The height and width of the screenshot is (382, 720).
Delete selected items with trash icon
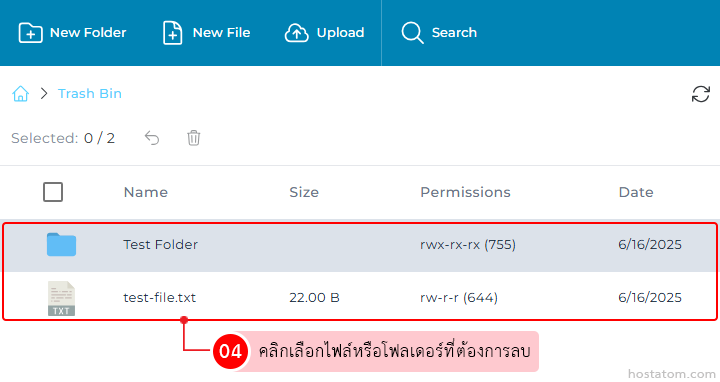pos(194,138)
